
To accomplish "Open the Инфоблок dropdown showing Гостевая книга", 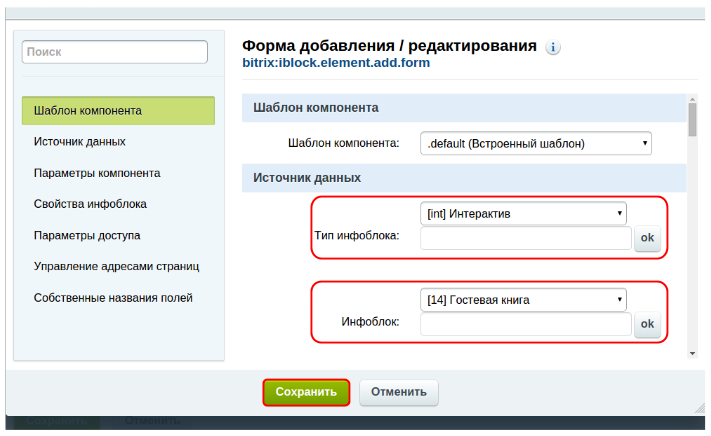I will click(522, 299).
